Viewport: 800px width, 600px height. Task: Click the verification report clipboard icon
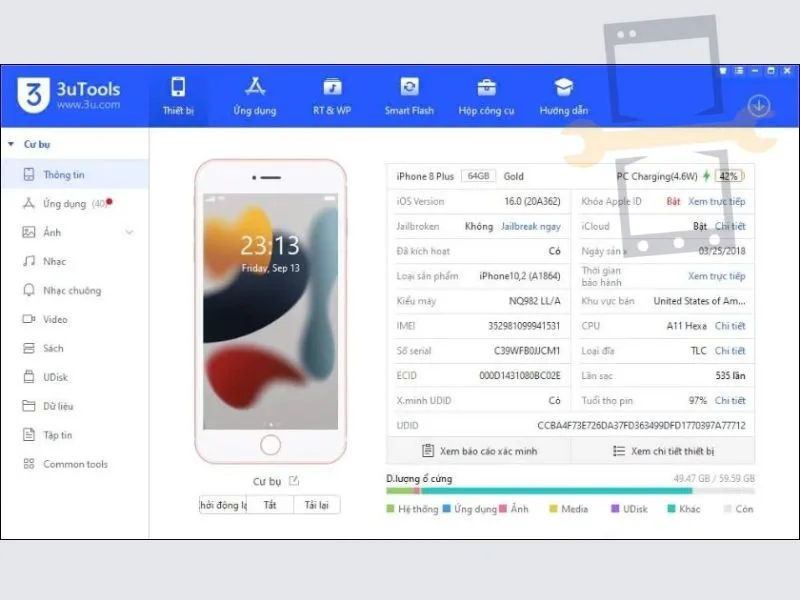pos(428,451)
